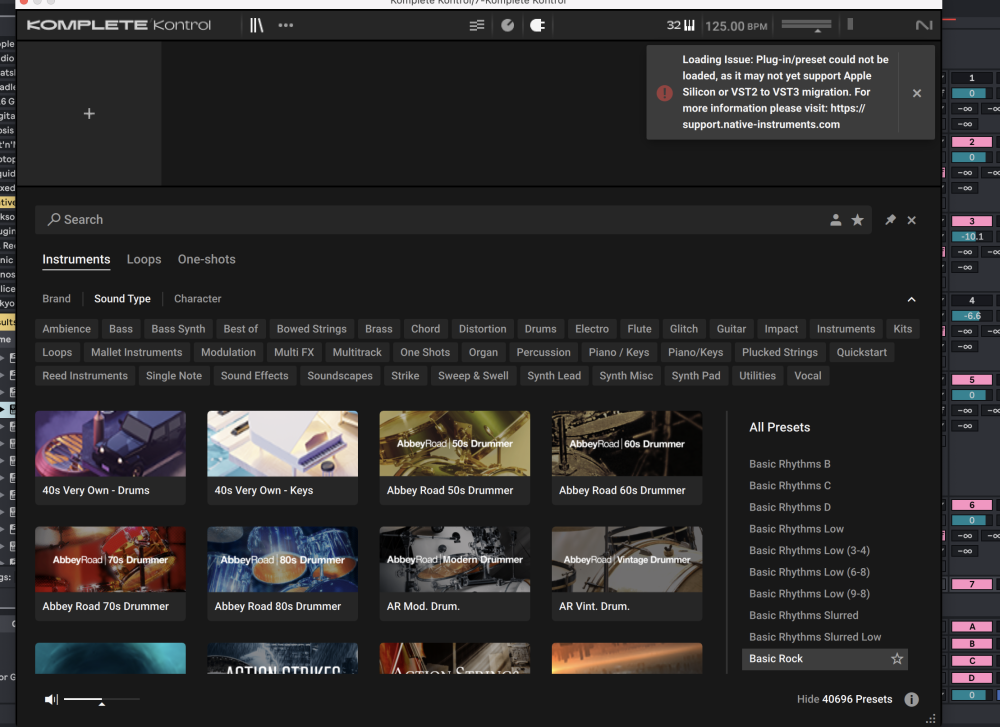
Task: Toggle the Synth Pad tag
Action: pyautogui.click(x=696, y=376)
